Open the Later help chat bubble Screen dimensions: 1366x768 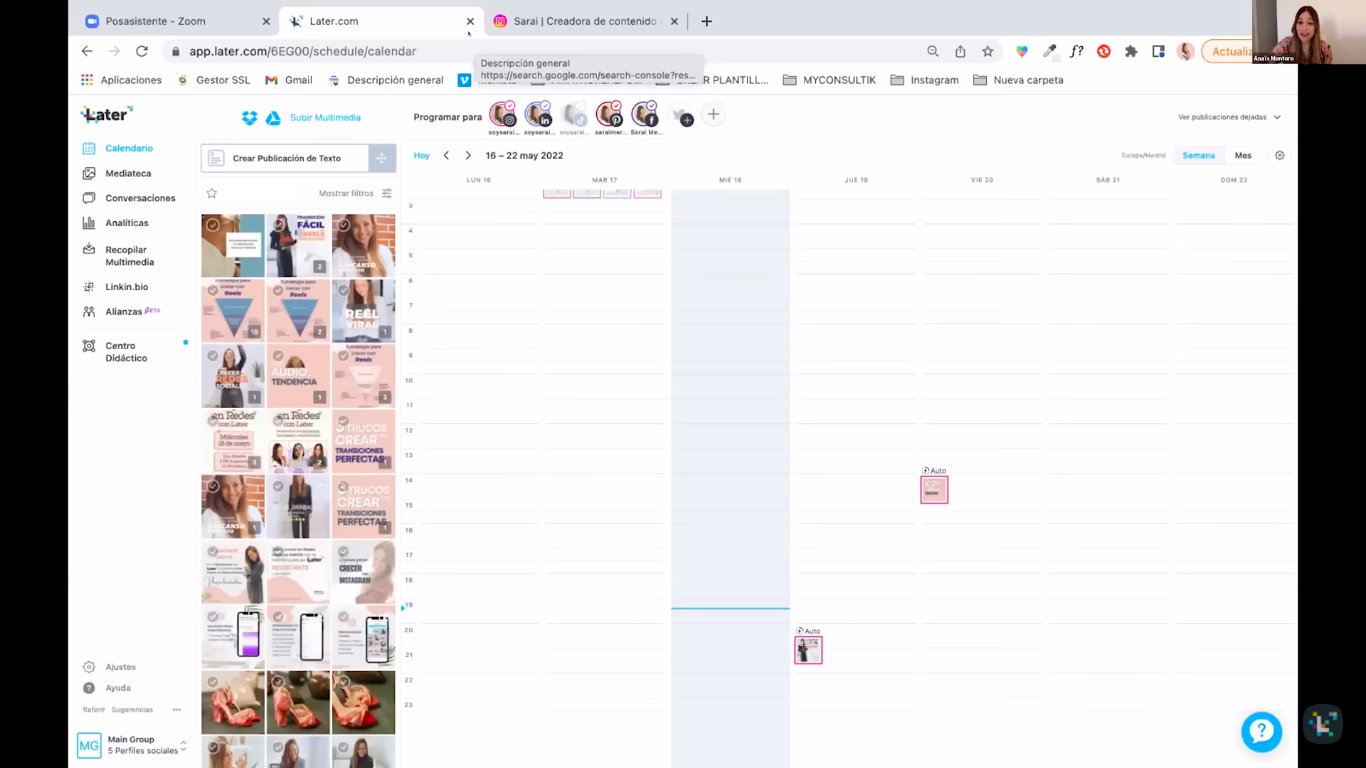tap(1261, 732)
